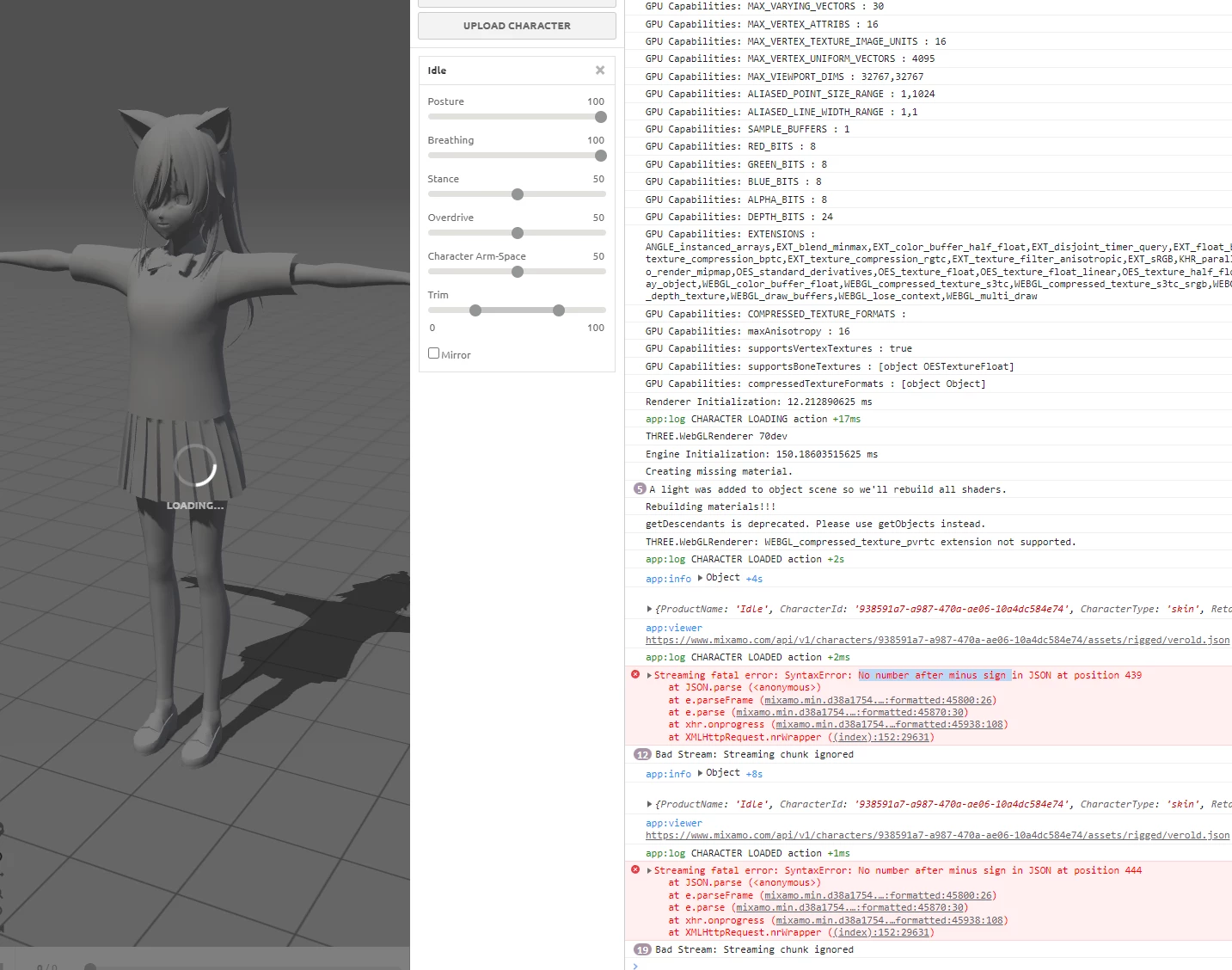Open the first verold.json URL link

click(937, 640)
